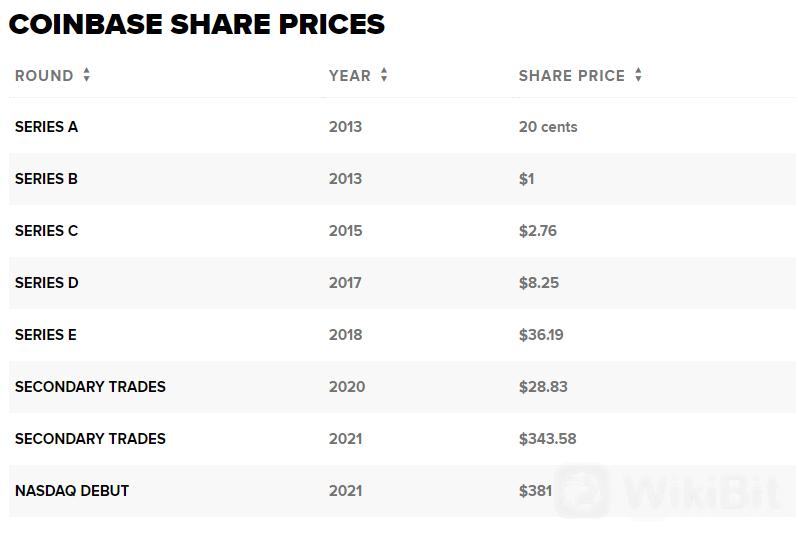
Task: Click the 2020 SECONDARY TRADES row
Action: pos(402,387)
